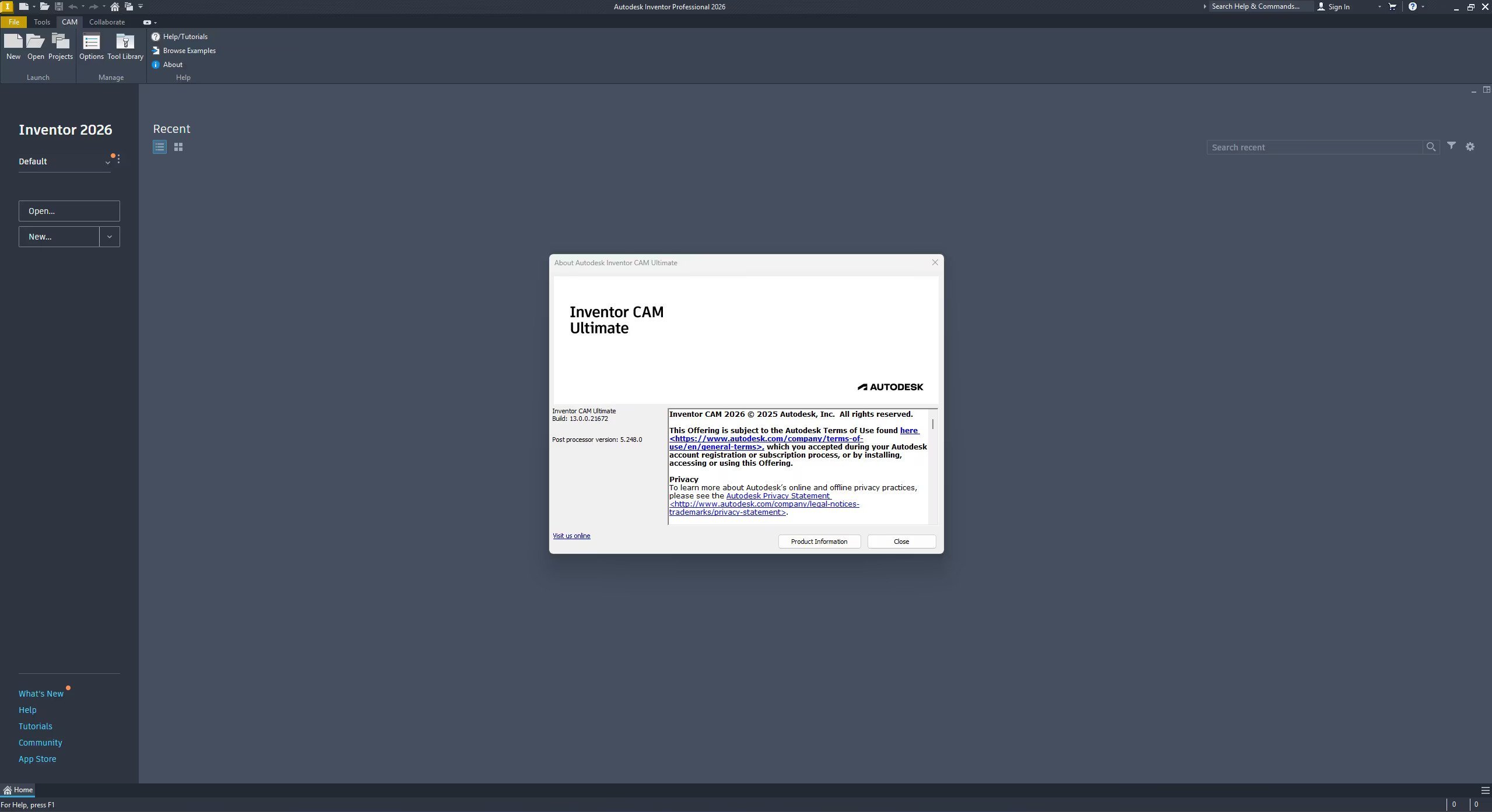Expand the New document dropdown arrow in toolbar

coord(34,6)
